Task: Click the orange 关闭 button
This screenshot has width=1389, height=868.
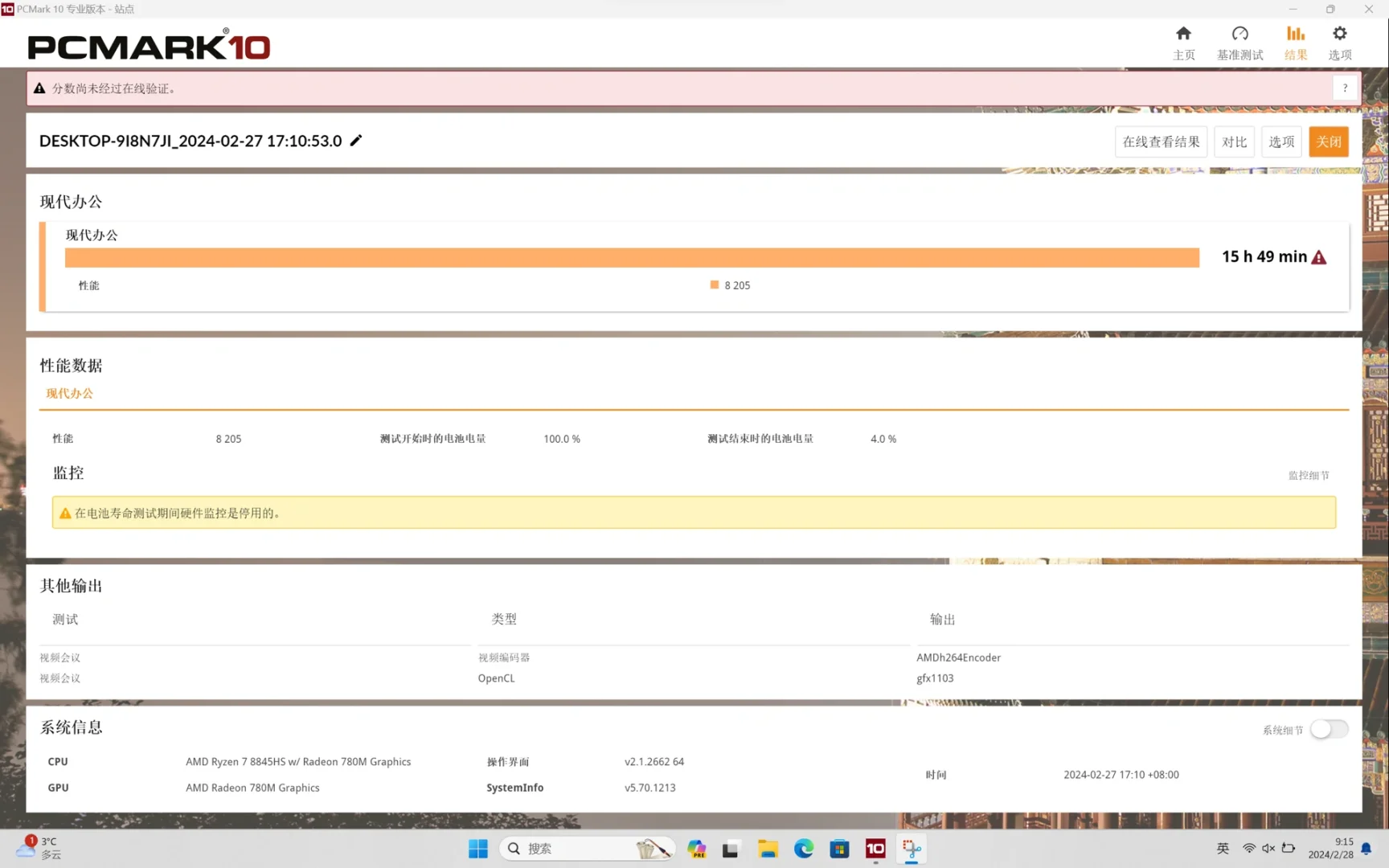Action: [1328, 141]
